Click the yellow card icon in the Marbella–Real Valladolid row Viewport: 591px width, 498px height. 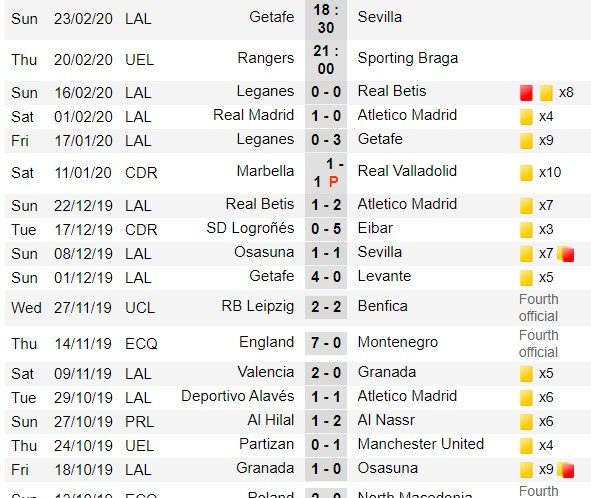[526, 173]
